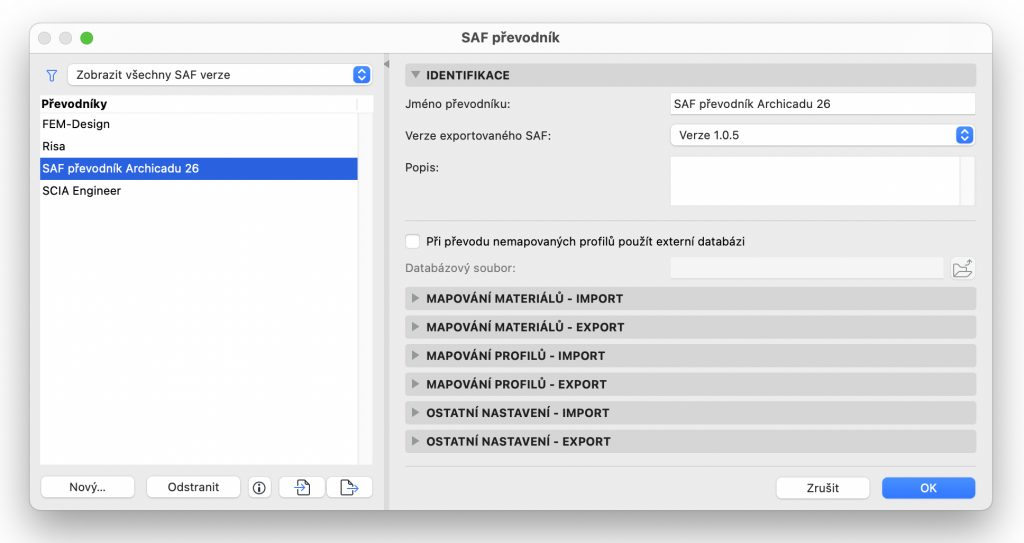Expand MAPOVÁNÍ MATERIÁLŮ - IMPORT section
Viewport: 1024px width, 543px height.
pos(690,299)
